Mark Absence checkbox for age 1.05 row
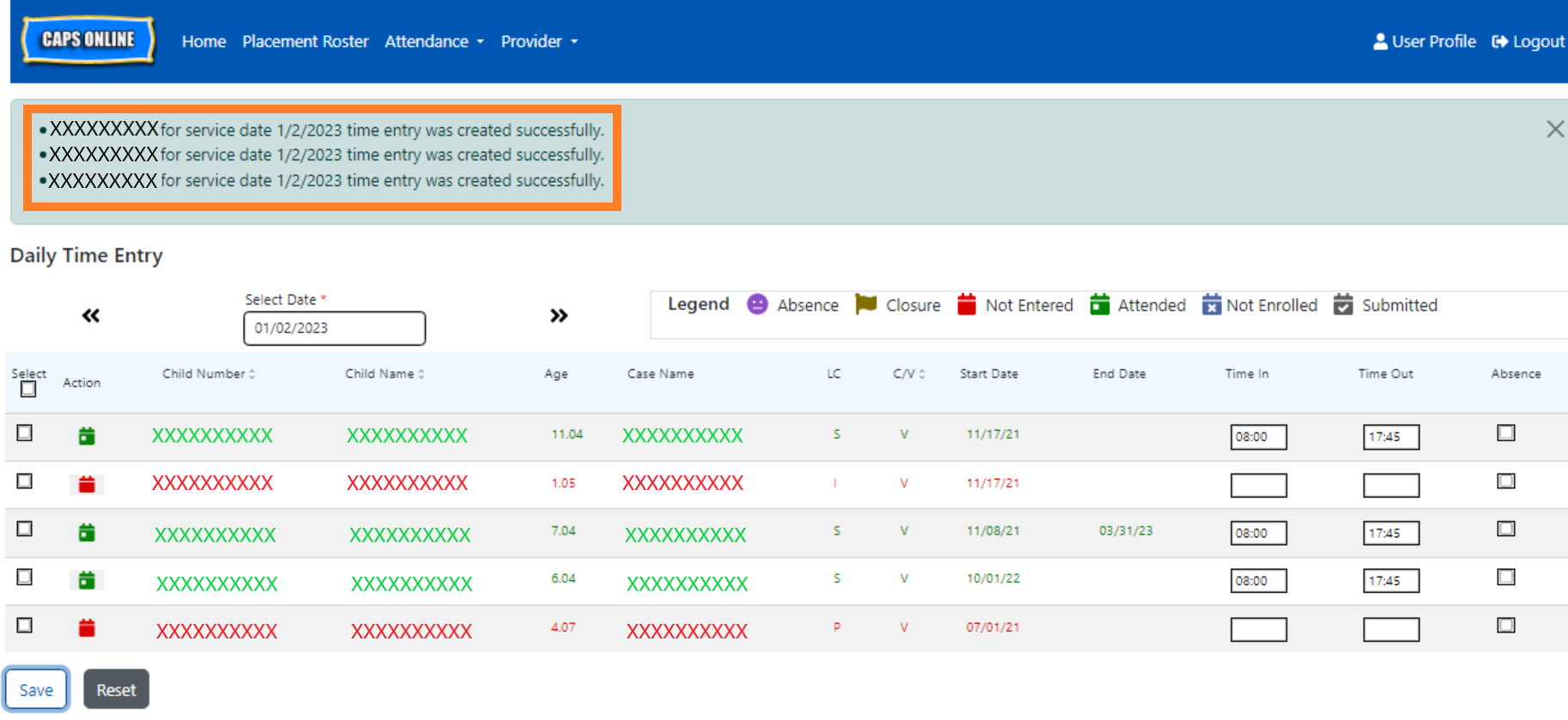This screenshot has height=720, width=1568. [x=1506, y=481]
